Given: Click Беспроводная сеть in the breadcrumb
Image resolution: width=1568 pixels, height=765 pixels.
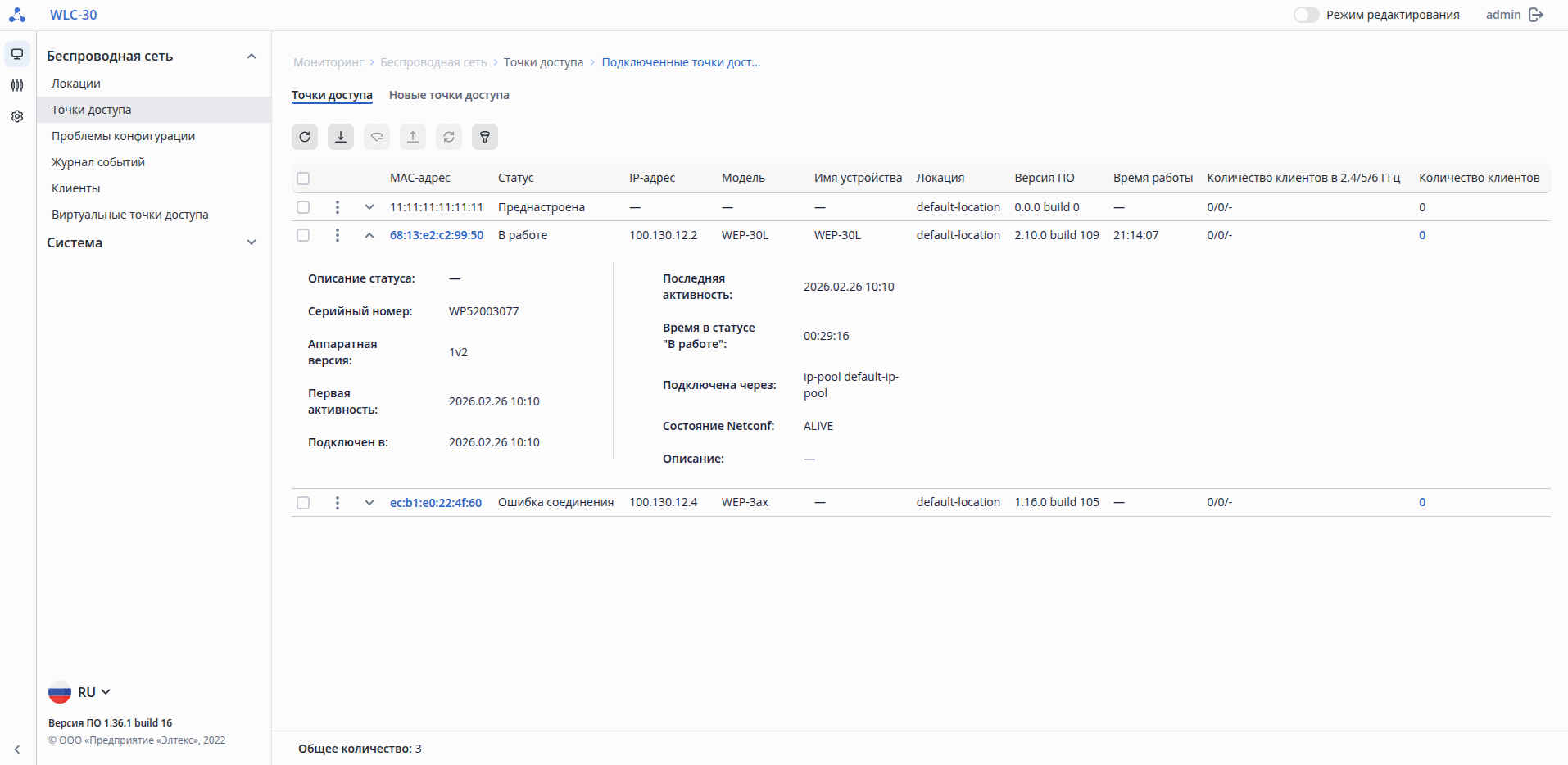Looking at the screenshot, I should click(x=433, y=62).
